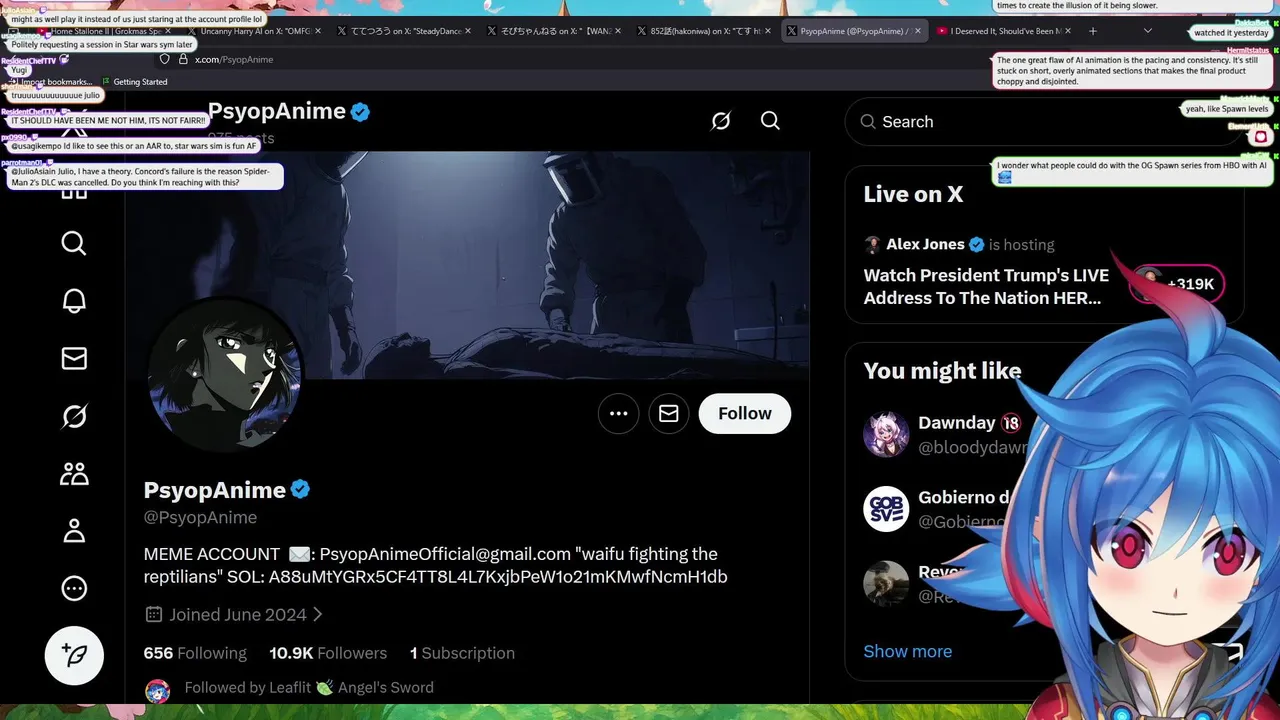
Task: Message PsyopAnime via envelope button
Action: 669,413
